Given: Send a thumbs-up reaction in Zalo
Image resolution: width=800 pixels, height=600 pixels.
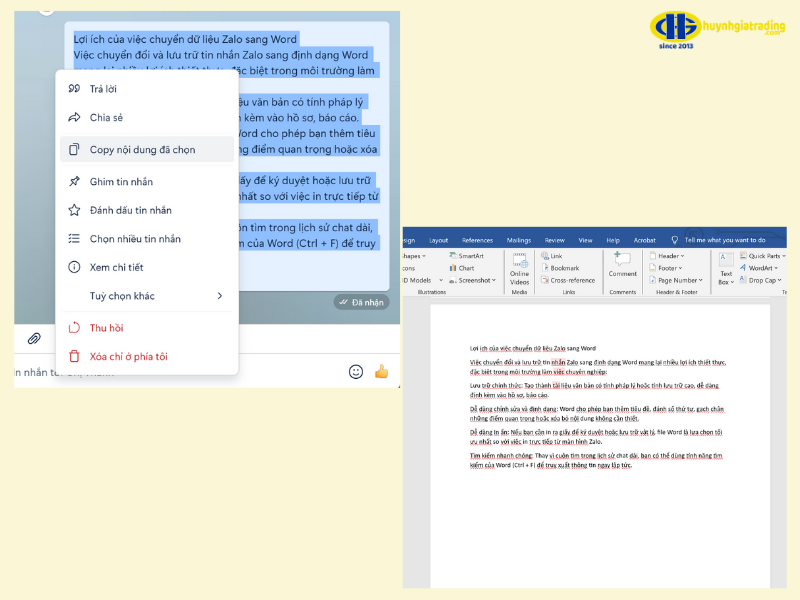Looking at the screenshot, I should tap(383, 371).
